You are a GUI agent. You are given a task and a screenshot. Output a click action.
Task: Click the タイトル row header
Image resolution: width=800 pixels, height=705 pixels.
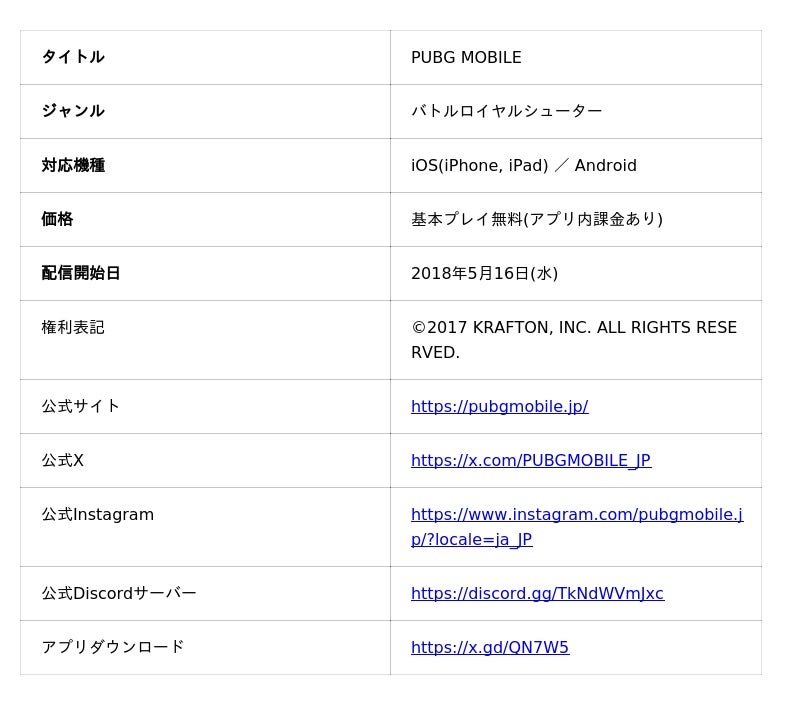(73, 57)
